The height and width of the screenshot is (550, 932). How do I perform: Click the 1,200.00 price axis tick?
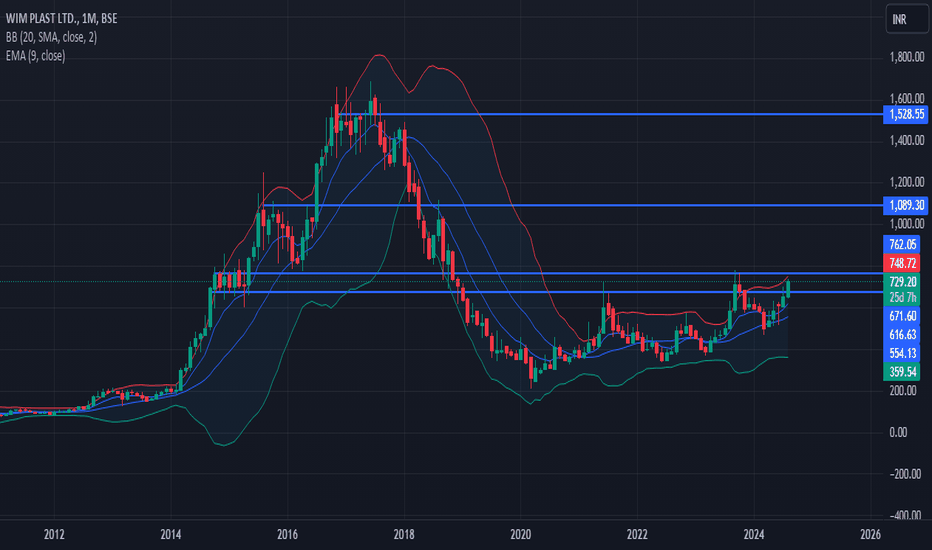tap(906, 182)
